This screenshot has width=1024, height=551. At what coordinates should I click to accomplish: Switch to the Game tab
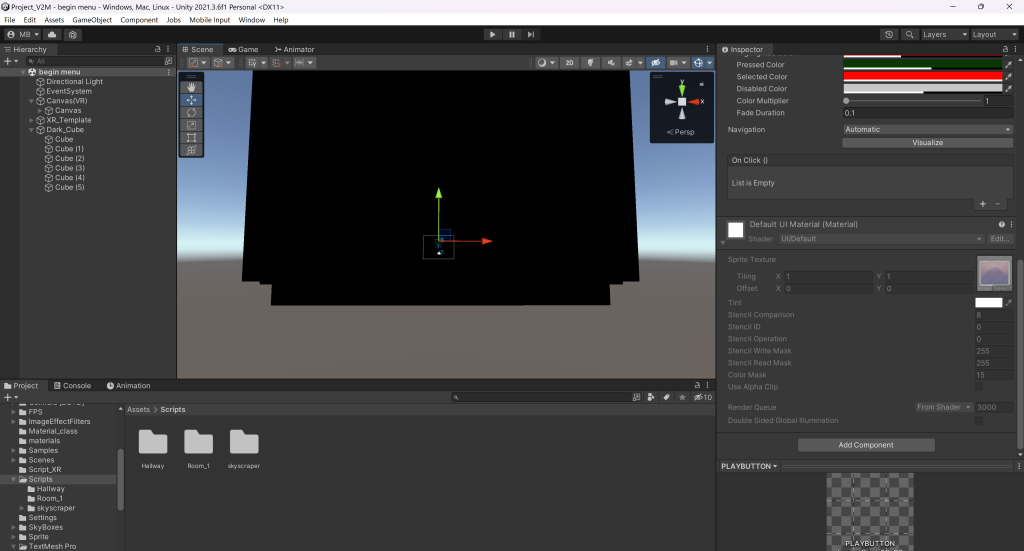(x=244, y=50)
